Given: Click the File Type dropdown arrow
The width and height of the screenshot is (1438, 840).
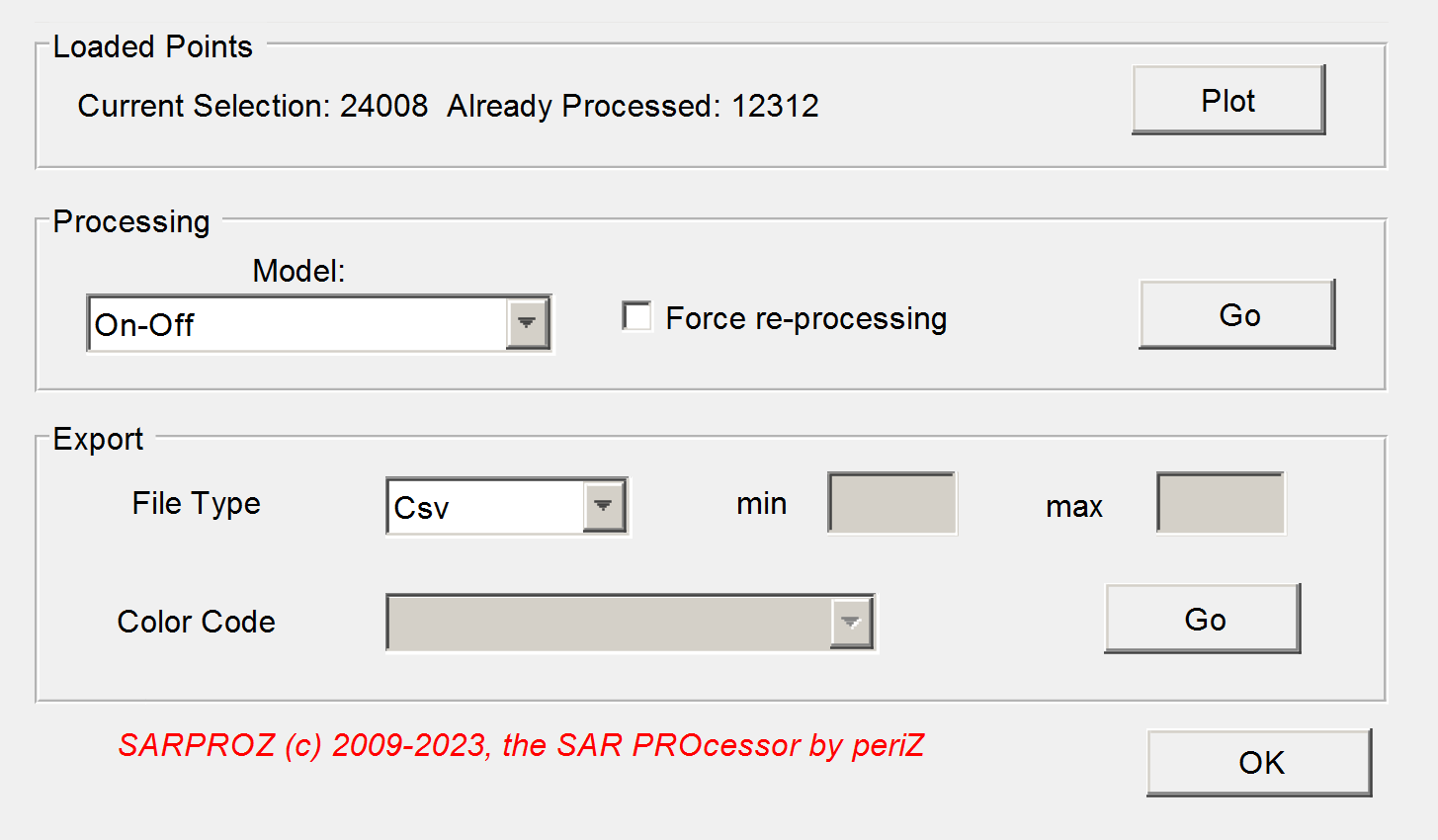Looking at the screenshot, I should (x=604, y=507).
